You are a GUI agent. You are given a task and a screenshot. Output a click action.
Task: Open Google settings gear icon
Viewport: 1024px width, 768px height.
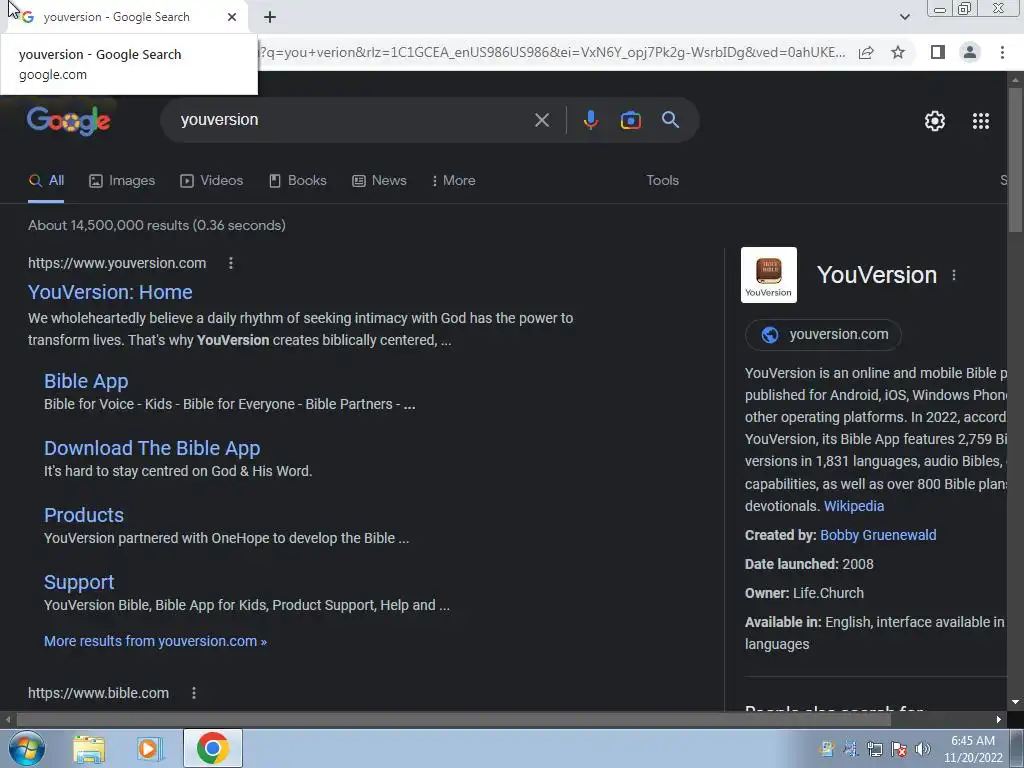pos(935,121)
